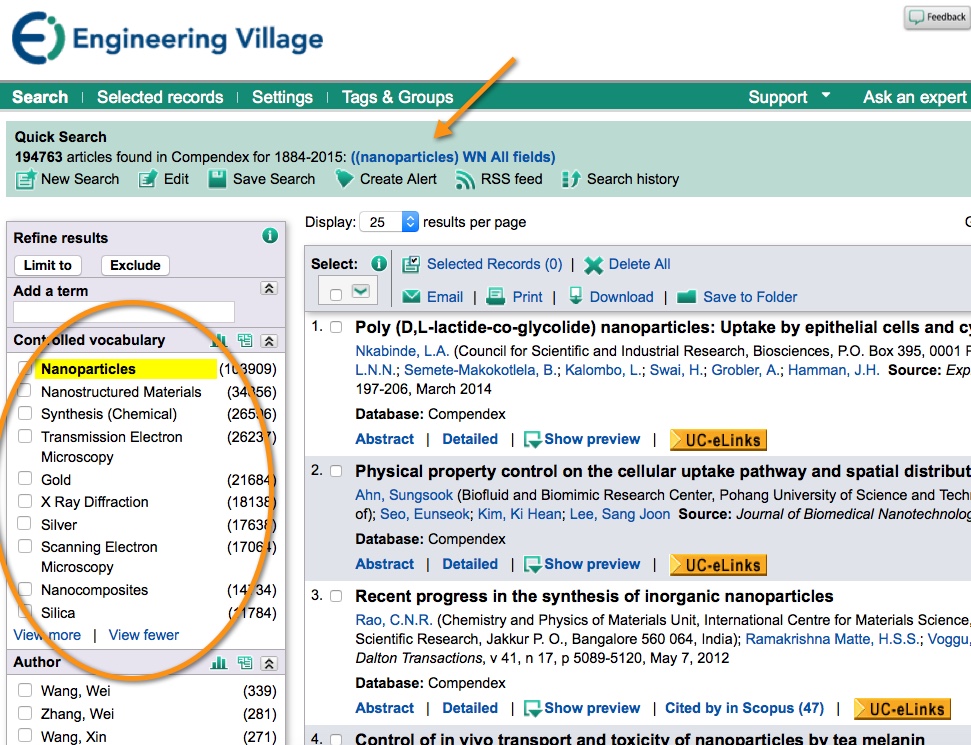Image resolution: width=971 pixels, height=745 pixels.
Task: Open the Selected records tab
Action: point(160,97)
